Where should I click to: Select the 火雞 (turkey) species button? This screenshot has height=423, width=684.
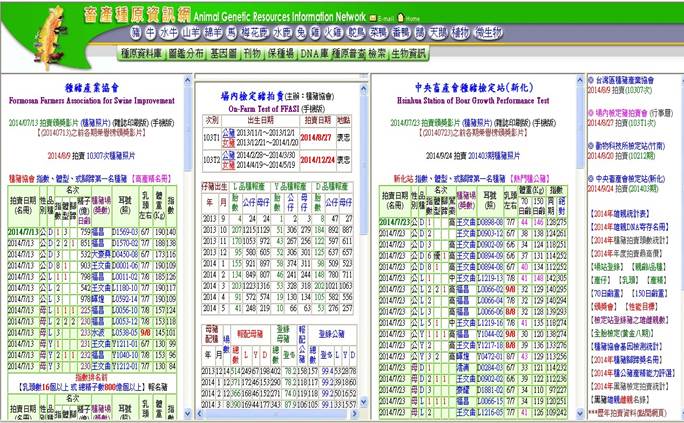pos(334,33)
